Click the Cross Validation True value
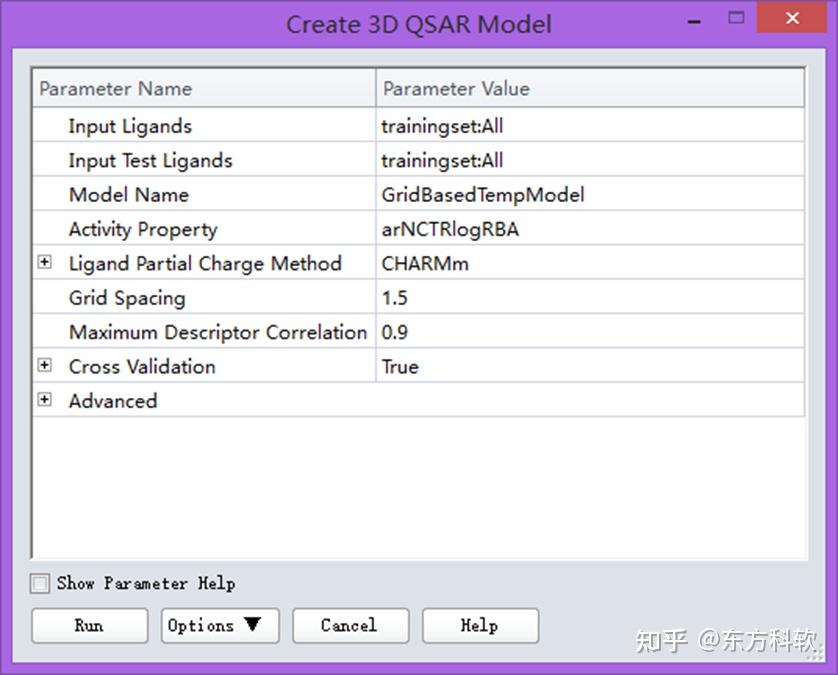This screenshot has height=675, width=838. pyautogui.click(x=590, y=366)
